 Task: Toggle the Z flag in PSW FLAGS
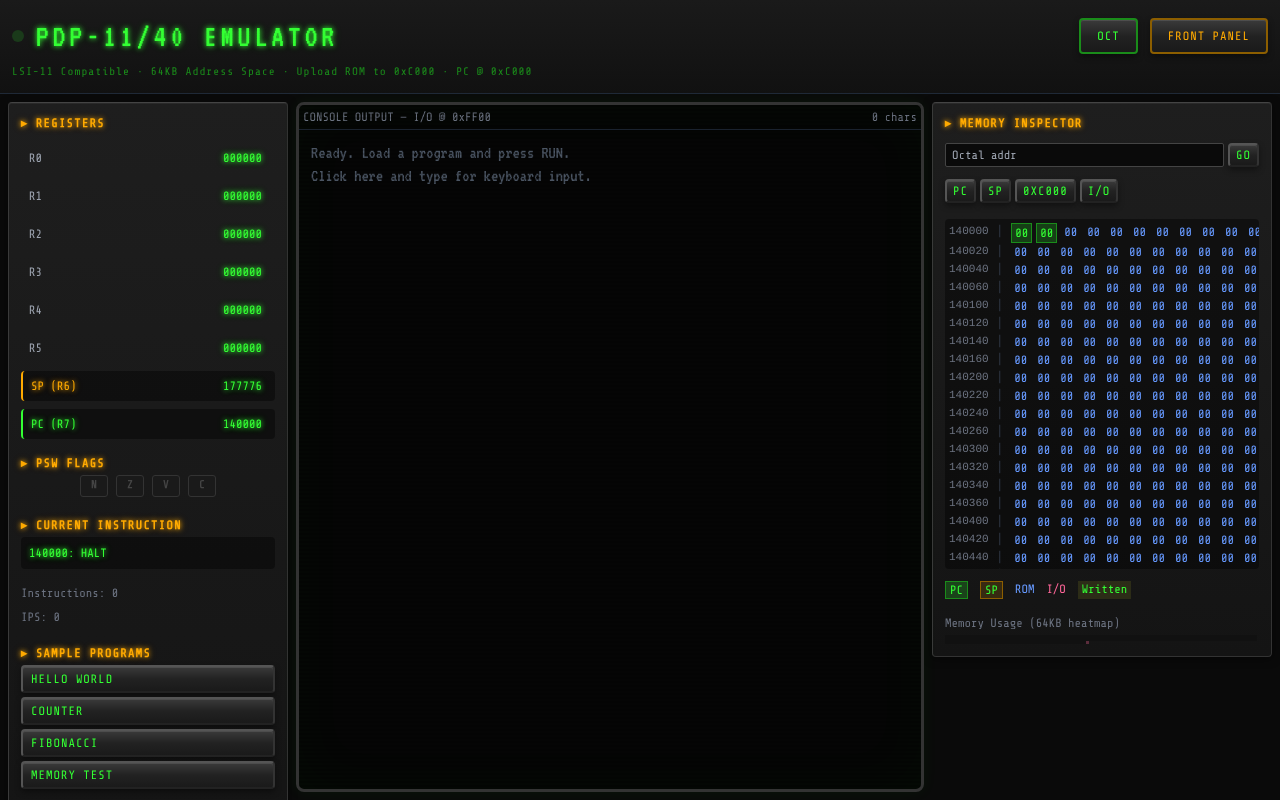(129, 485)
